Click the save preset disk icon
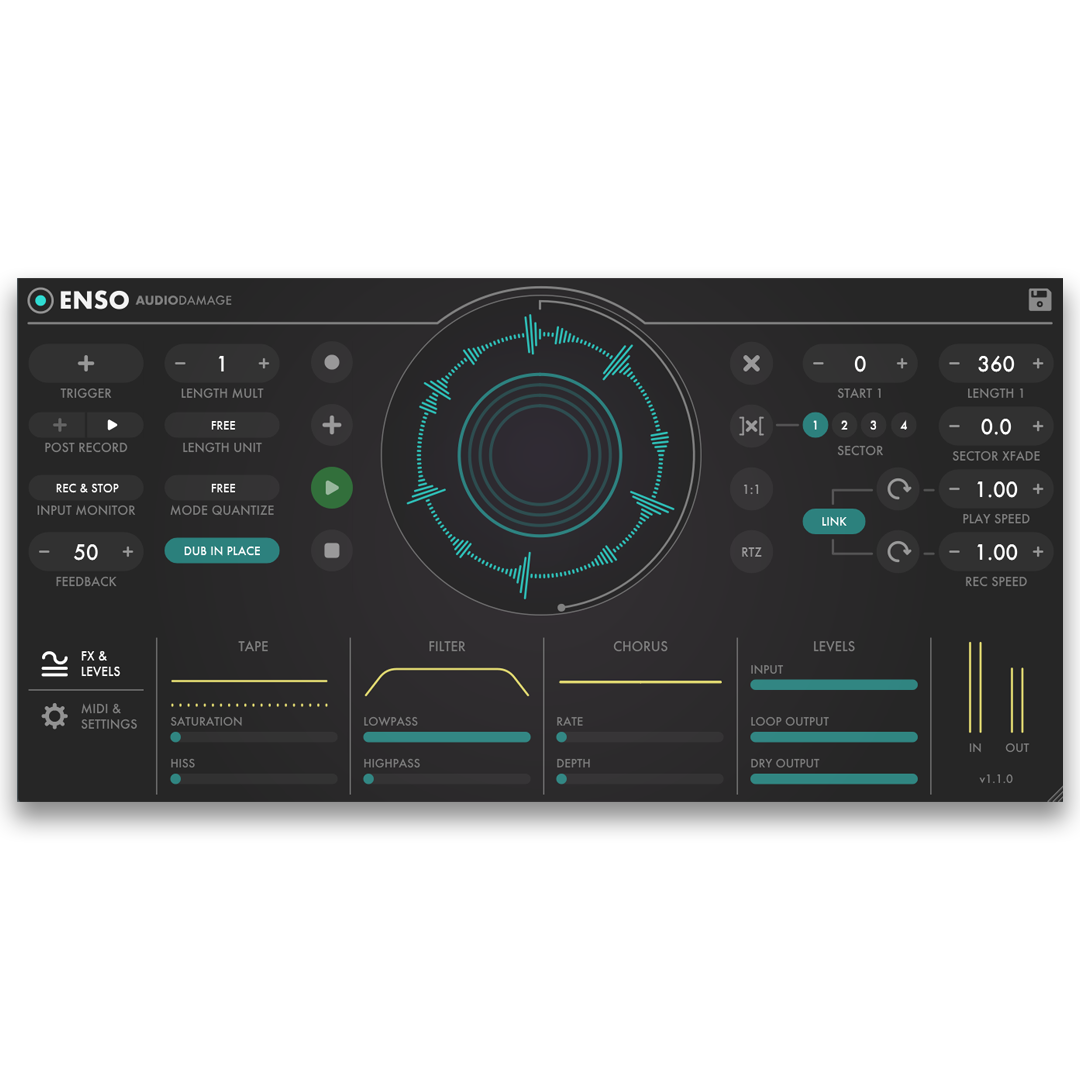The height and width of the screenshot is (1080, 1080). pyautogui.click(x=1039, y=300)
